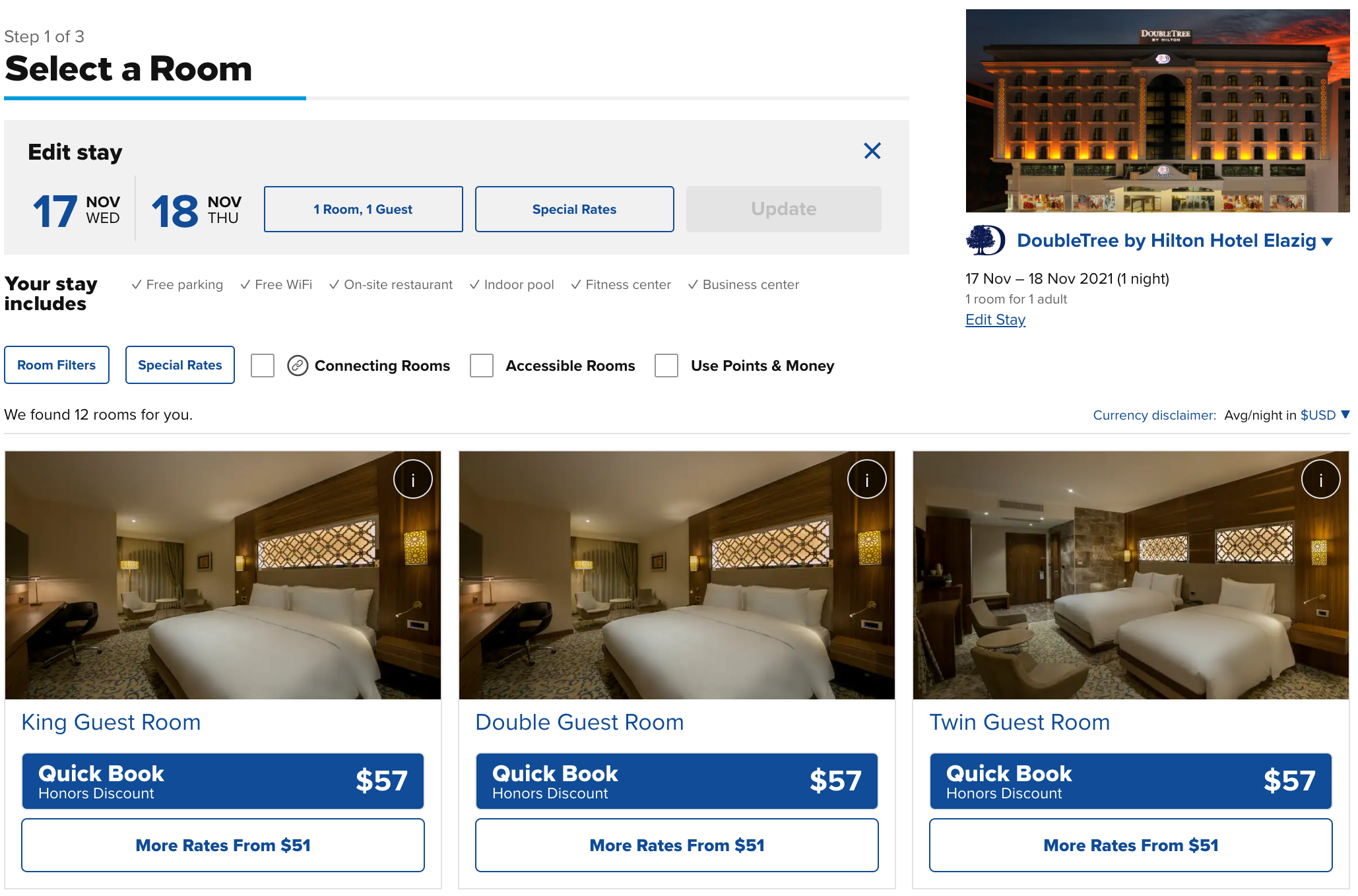Quick Book the King Guest Room
The image size is (1358, 896).
pyautogui.click(x=223, y=781)
